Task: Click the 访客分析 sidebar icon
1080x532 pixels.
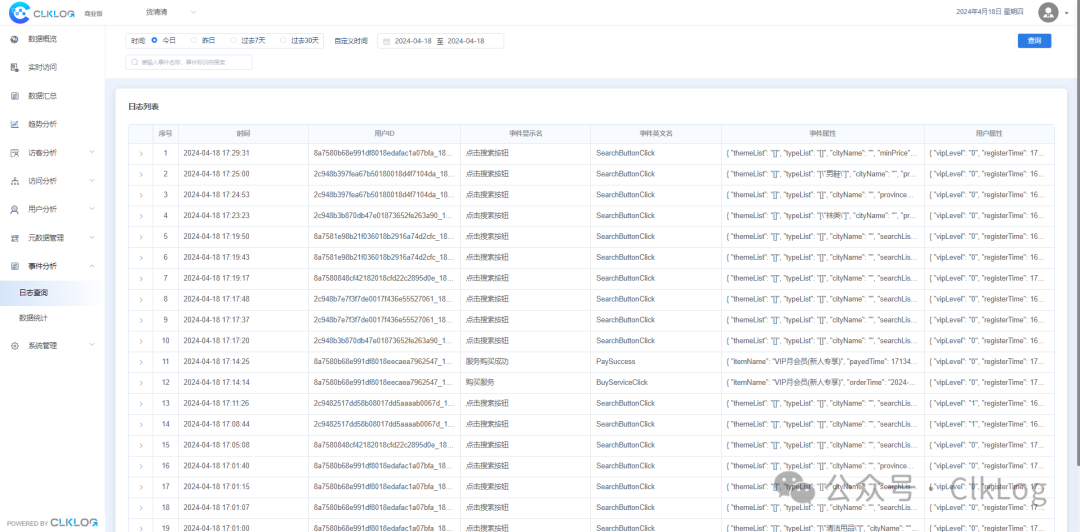Action: click(x=14, y=152)
